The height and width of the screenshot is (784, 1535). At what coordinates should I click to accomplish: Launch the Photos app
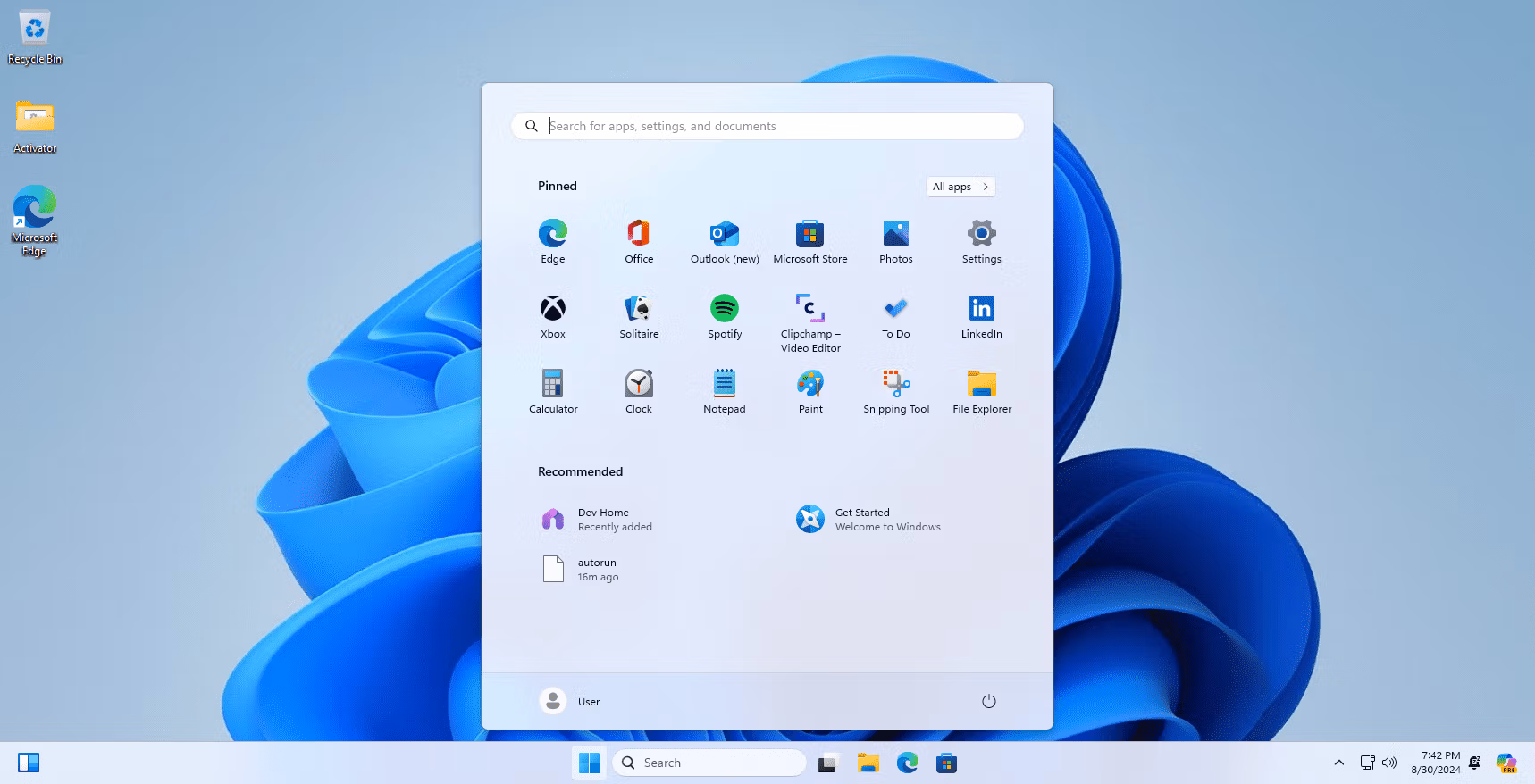tap(895, 241)
